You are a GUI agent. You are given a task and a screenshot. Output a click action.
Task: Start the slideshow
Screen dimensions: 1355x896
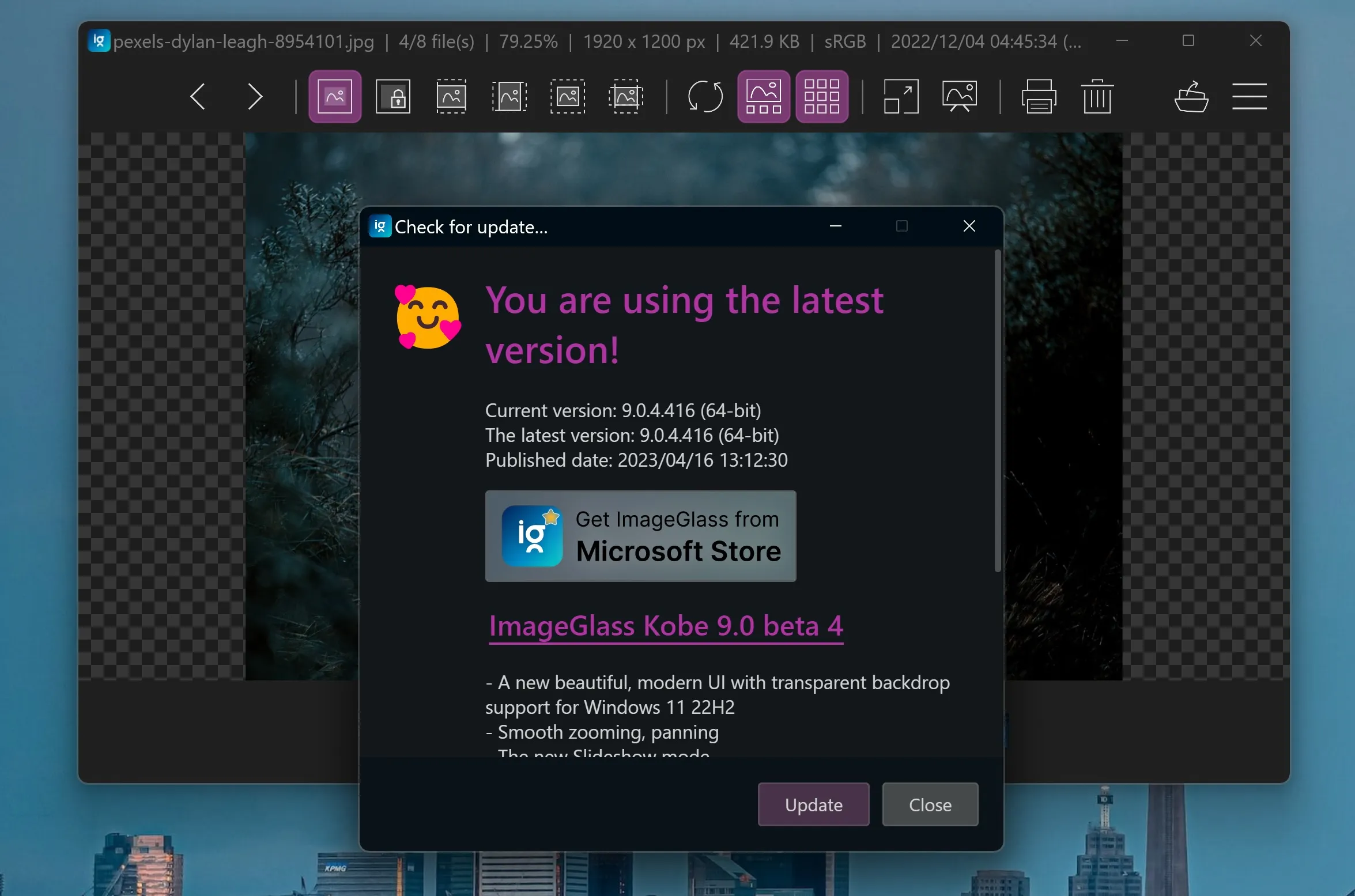pos(959,96)
